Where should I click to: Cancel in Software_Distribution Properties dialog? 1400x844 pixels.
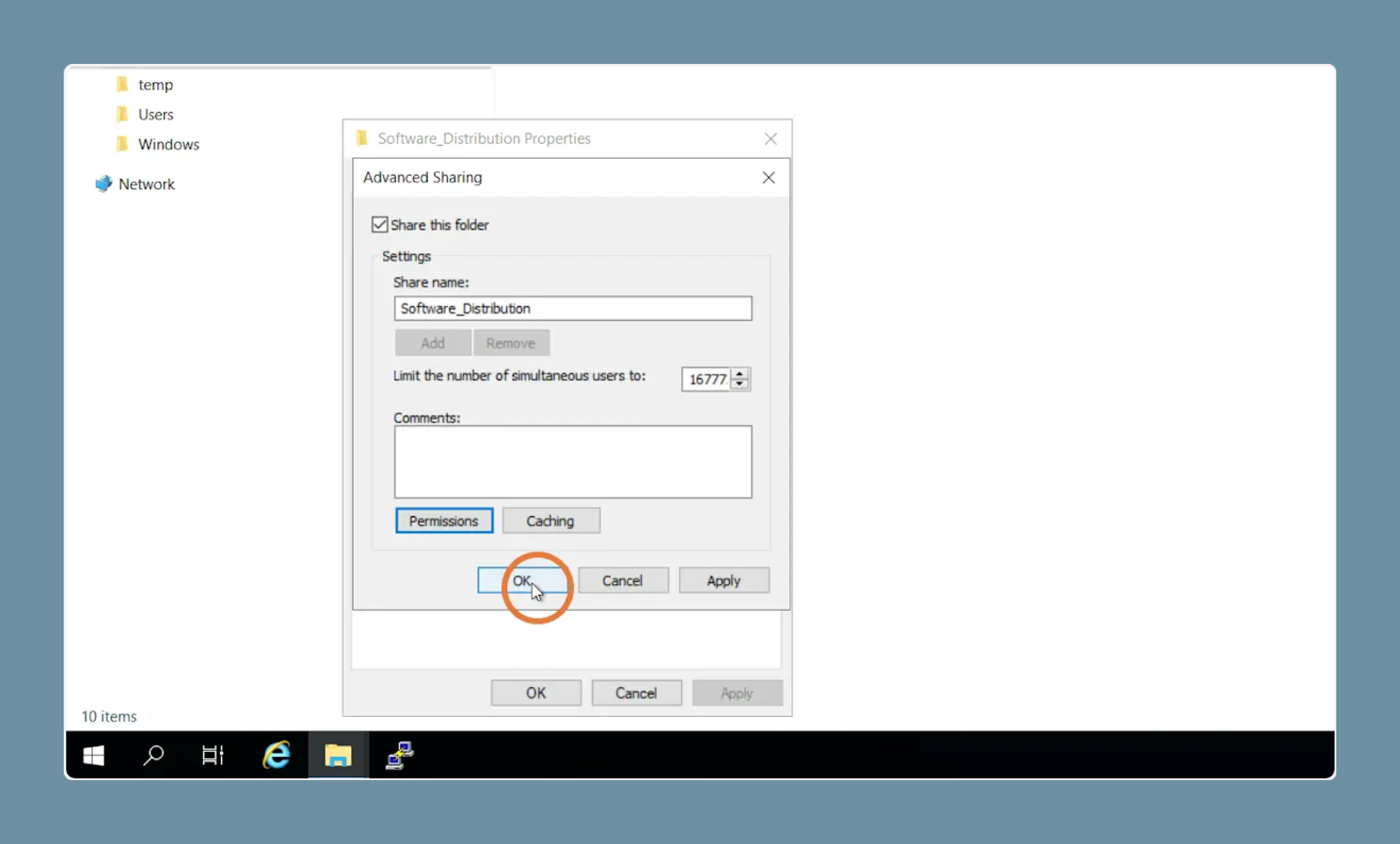click(x=636, y=693)
